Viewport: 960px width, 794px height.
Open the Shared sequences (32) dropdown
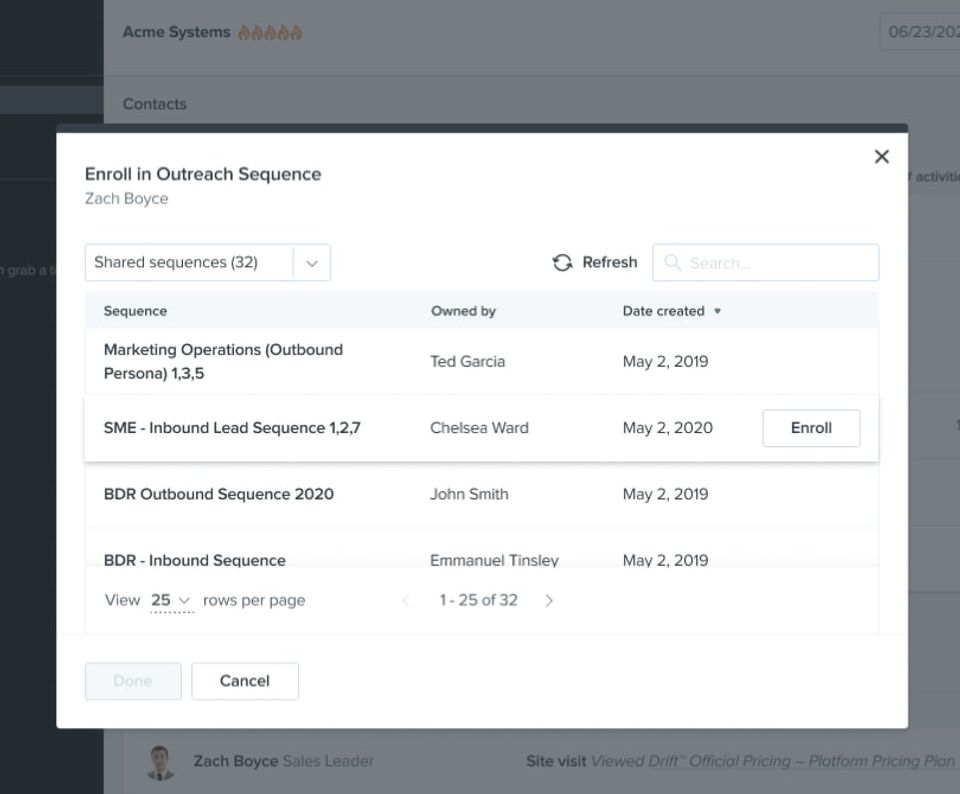208,263
